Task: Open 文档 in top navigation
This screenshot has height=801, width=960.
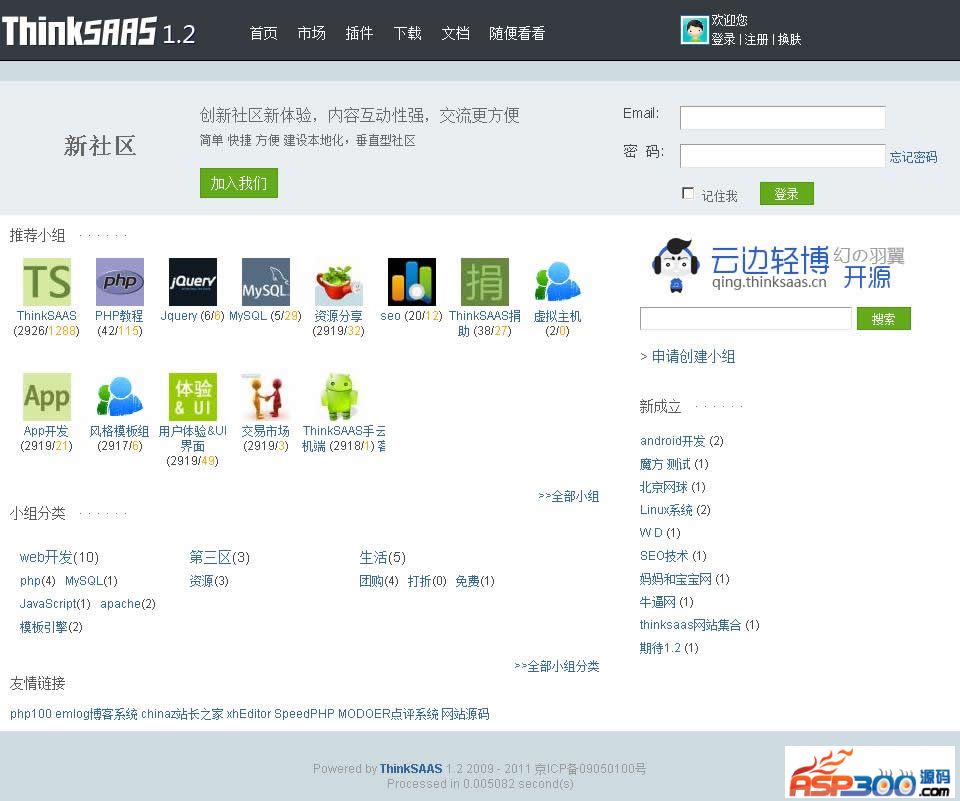Action: (456, 33)
